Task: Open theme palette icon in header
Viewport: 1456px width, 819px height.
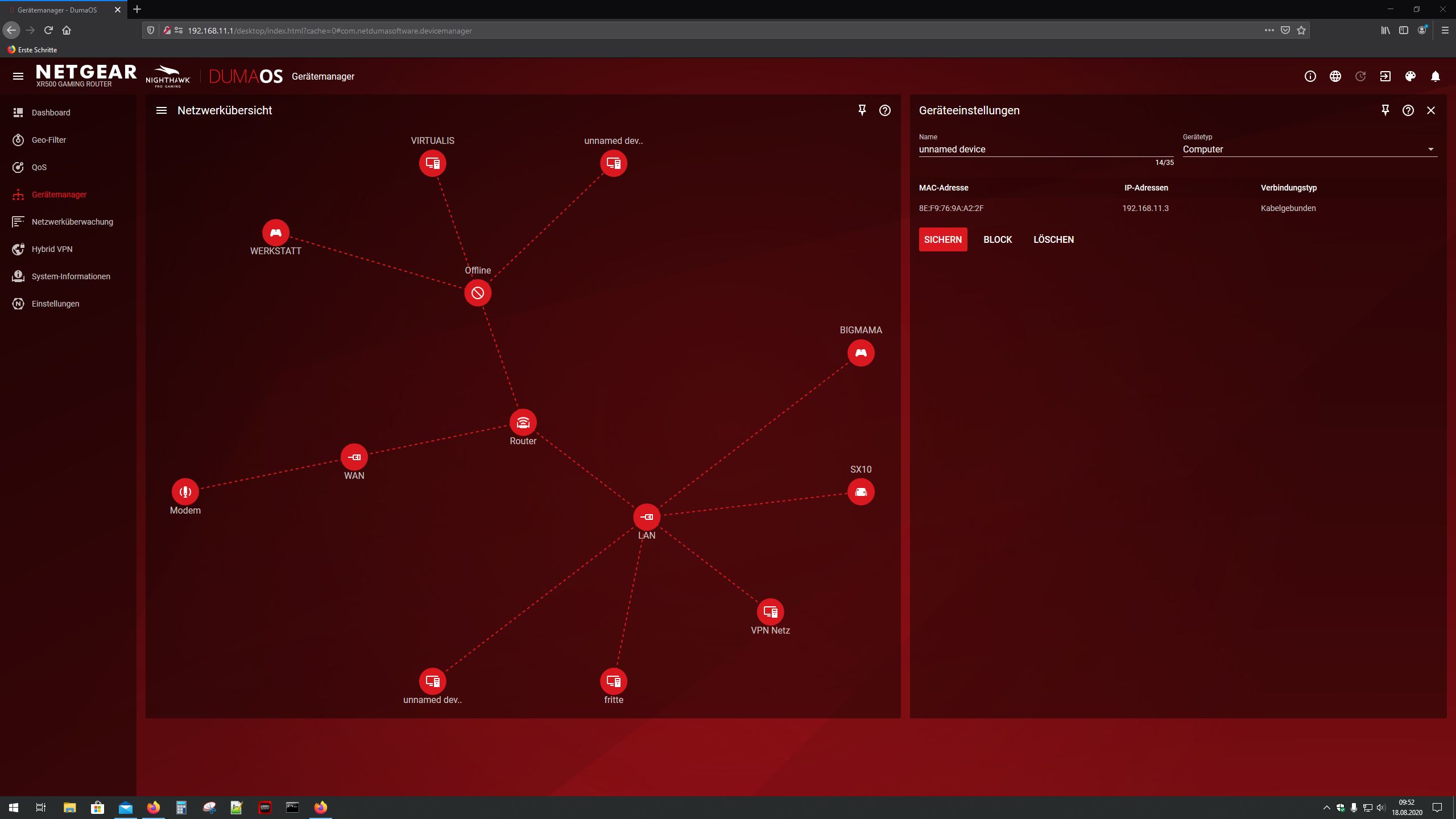Action: pos(1410,76)
